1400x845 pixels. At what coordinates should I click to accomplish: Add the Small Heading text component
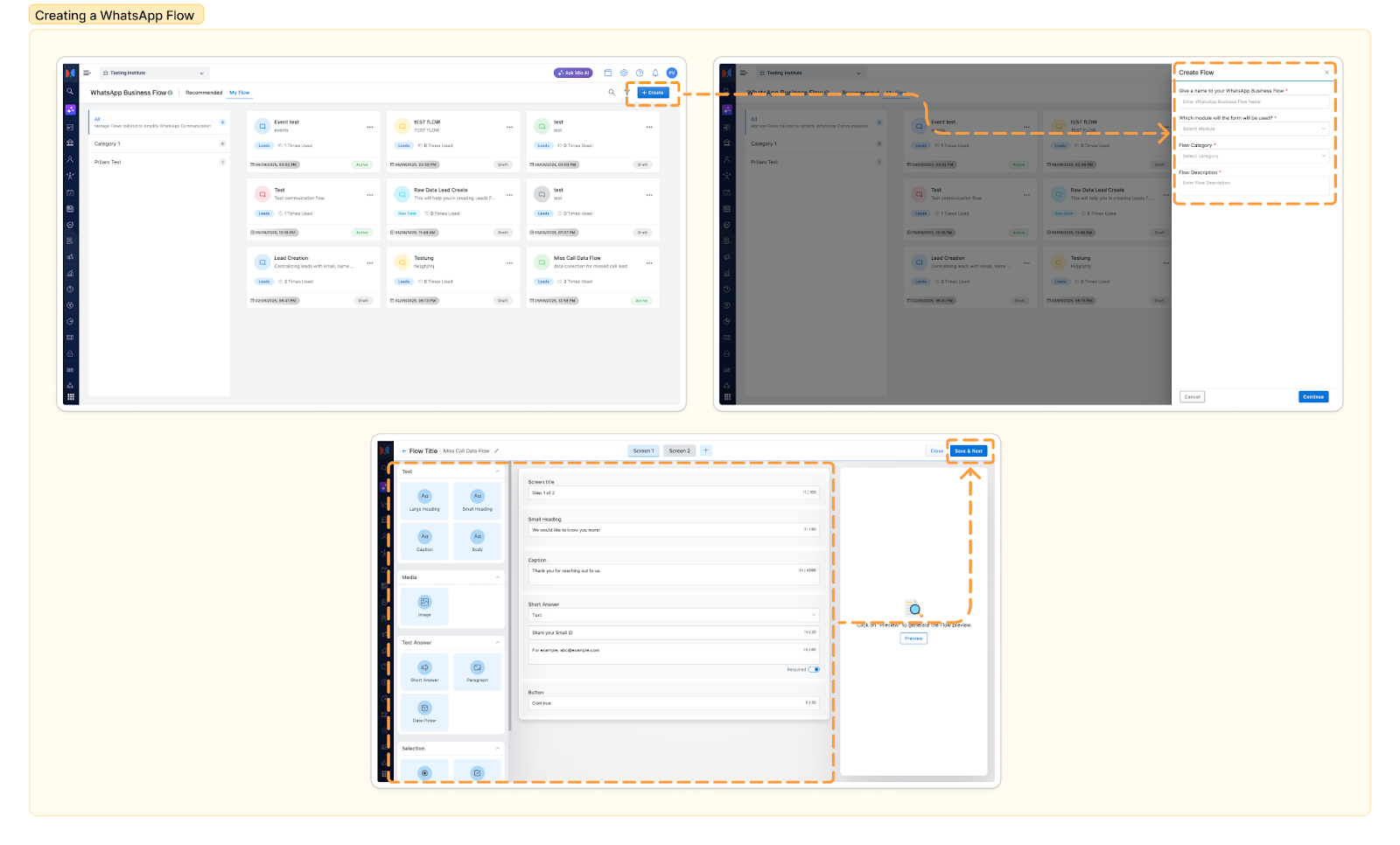[477, 500]
